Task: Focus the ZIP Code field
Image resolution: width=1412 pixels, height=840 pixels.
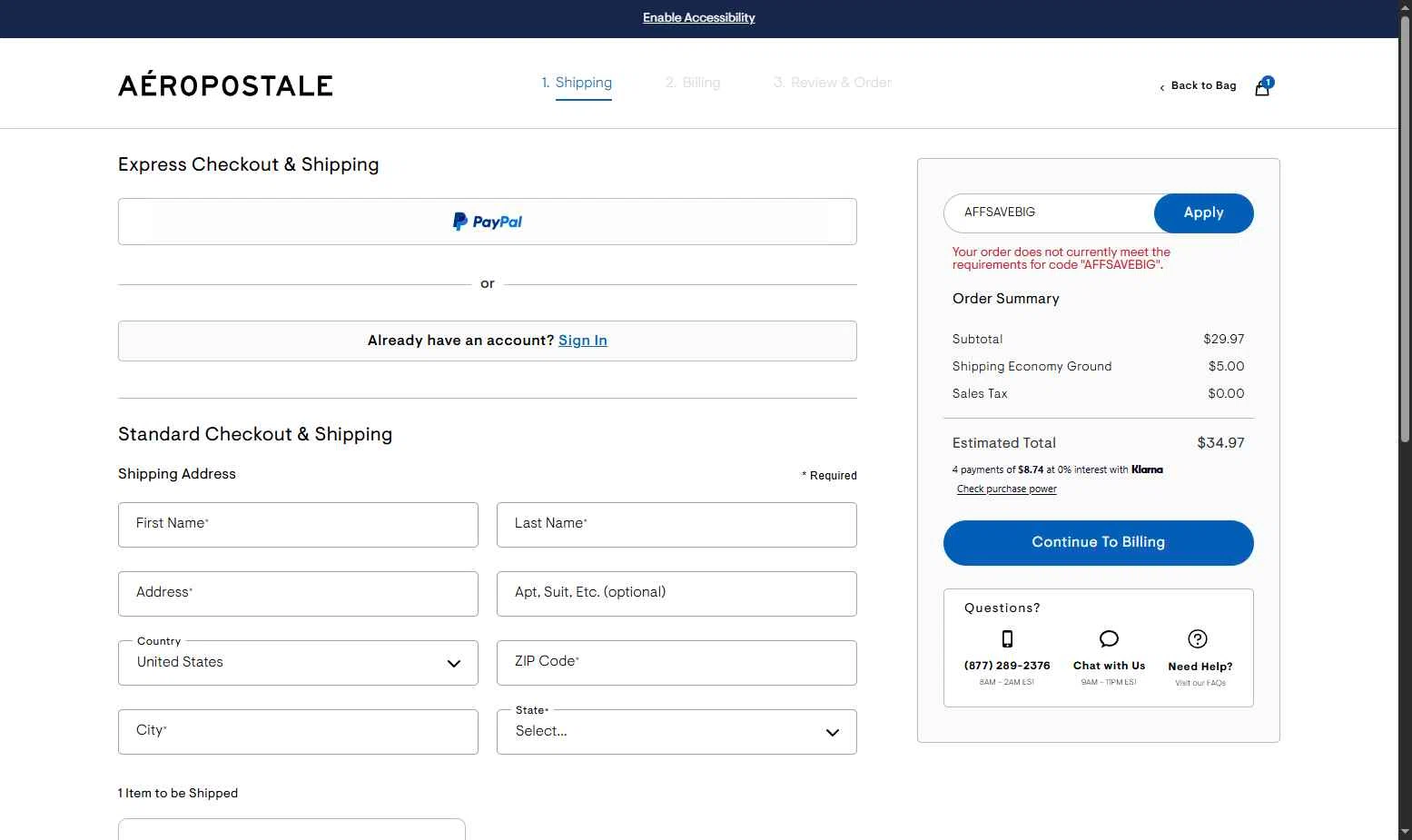Action: [676, 663]
